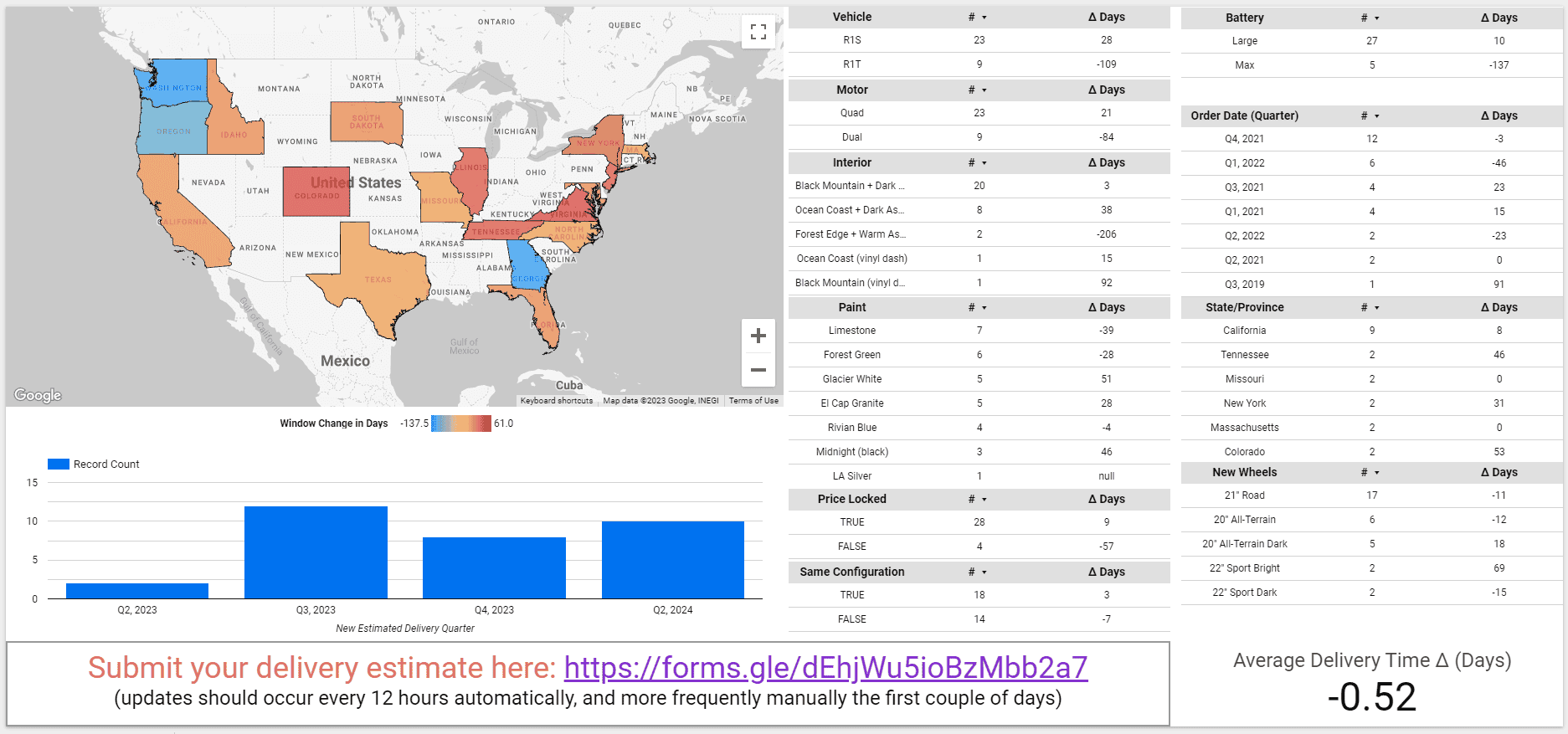Sort Vehicle table by count arrow
Screen dimensions: 1568x734
[984, 18]
